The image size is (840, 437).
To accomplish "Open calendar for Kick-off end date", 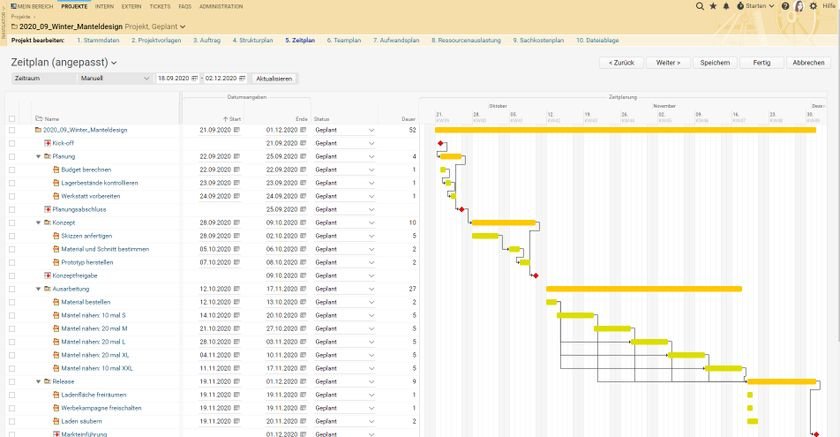I will [303, 144].
